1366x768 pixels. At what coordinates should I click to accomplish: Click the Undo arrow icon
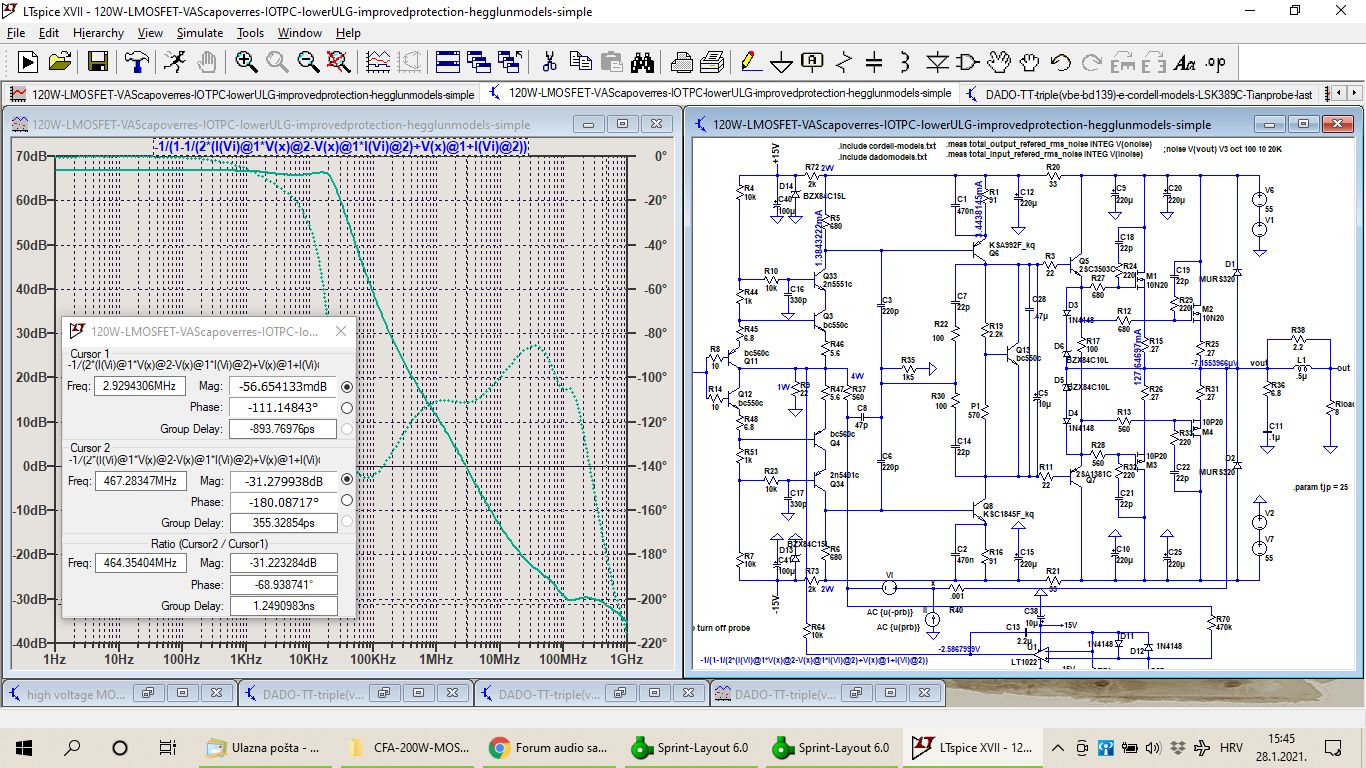[x=1061, y=62]
